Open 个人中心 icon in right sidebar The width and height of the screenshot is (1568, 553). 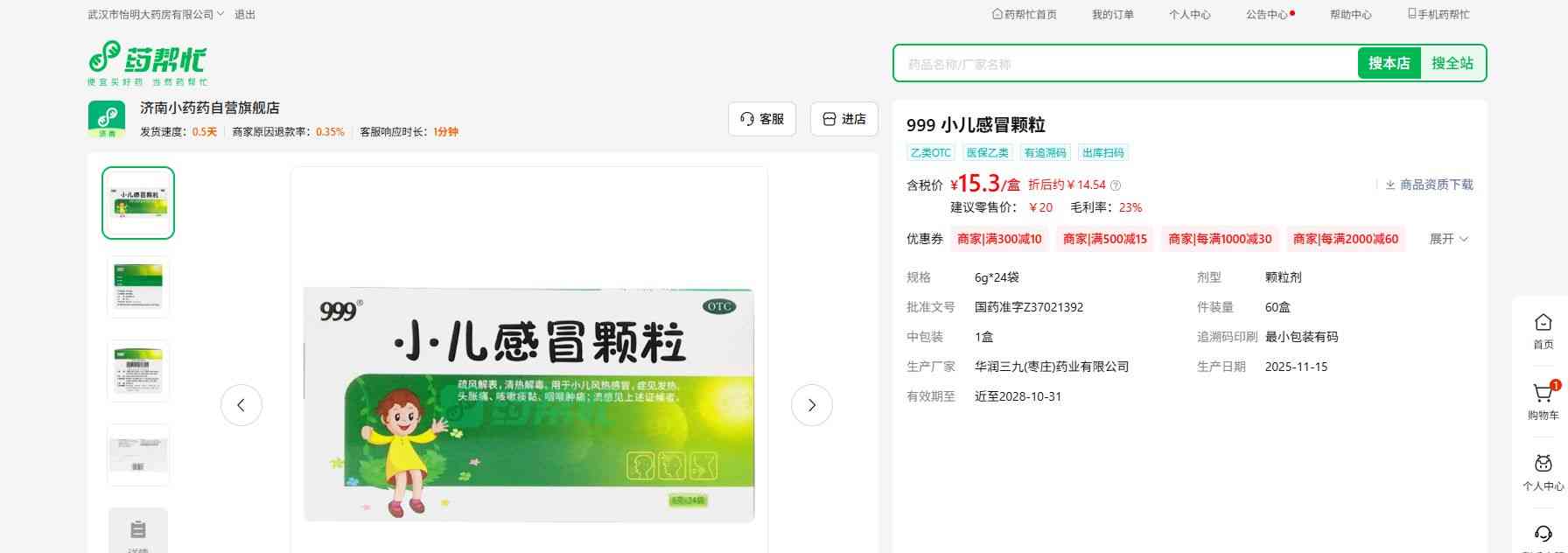point(1543,464)
